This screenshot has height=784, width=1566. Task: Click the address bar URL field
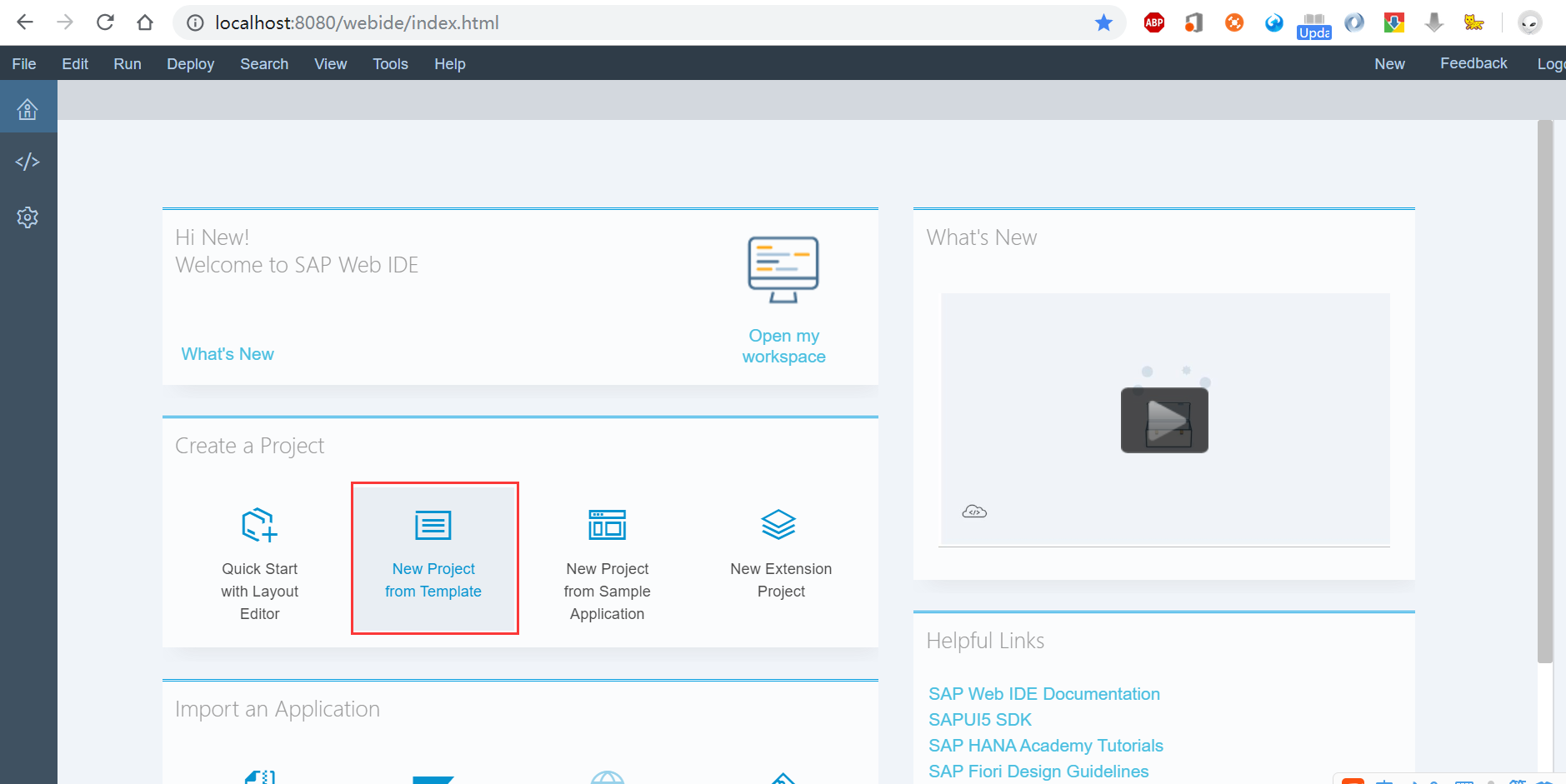click(650, 22)
